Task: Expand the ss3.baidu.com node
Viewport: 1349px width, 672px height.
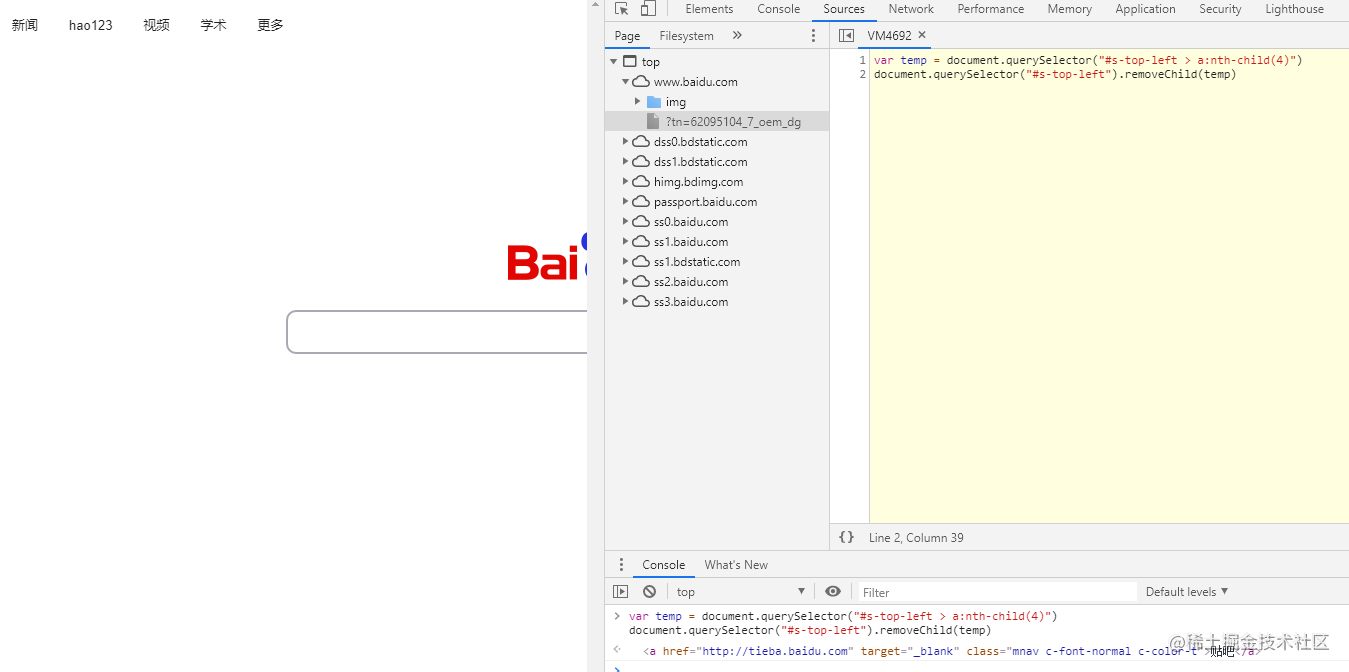Action: (626, 302)
